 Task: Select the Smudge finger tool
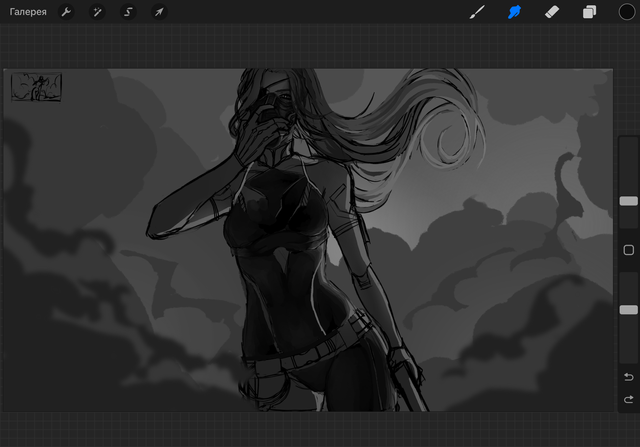514,12
